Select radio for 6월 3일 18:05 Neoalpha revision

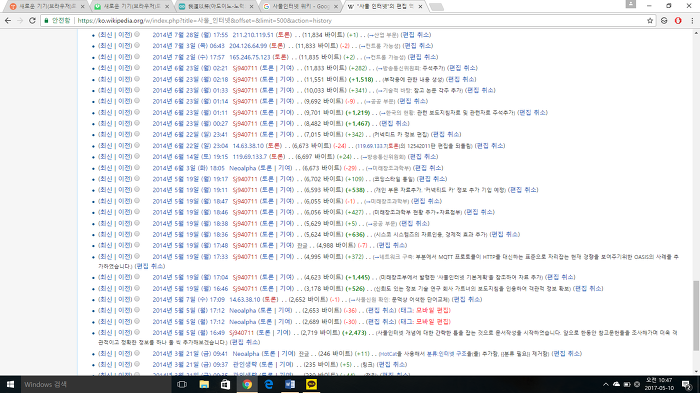137,167
